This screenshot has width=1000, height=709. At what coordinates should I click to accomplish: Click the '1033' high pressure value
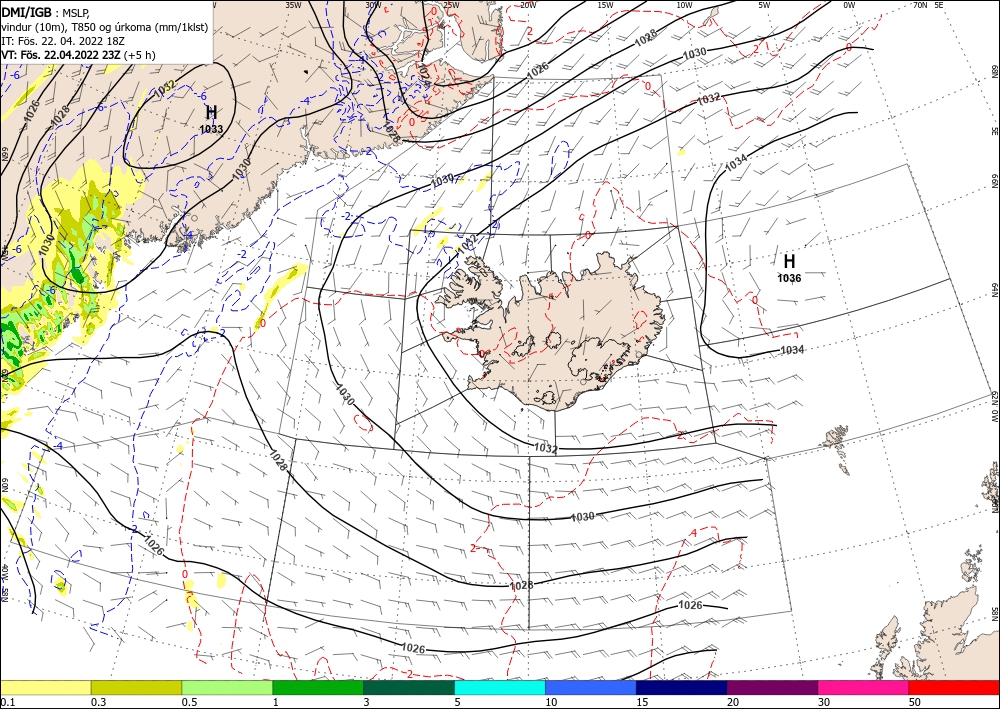click(x=211, y=129)
